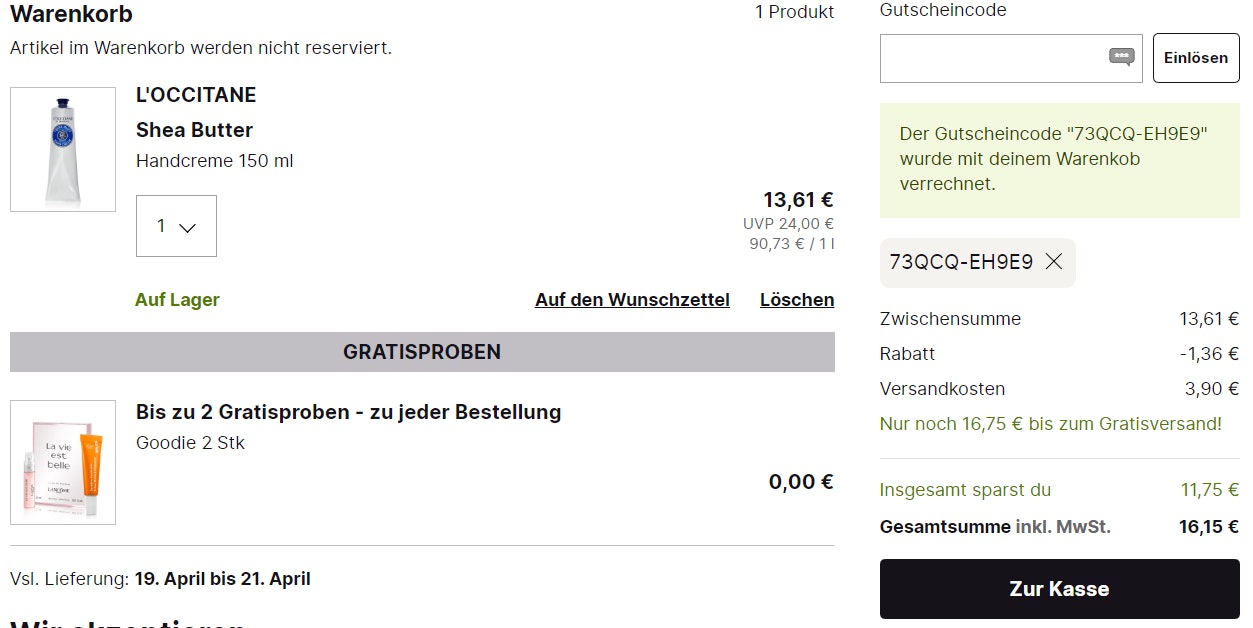Open the L'Occitane hand cream thumbnail

click(63, 149)
